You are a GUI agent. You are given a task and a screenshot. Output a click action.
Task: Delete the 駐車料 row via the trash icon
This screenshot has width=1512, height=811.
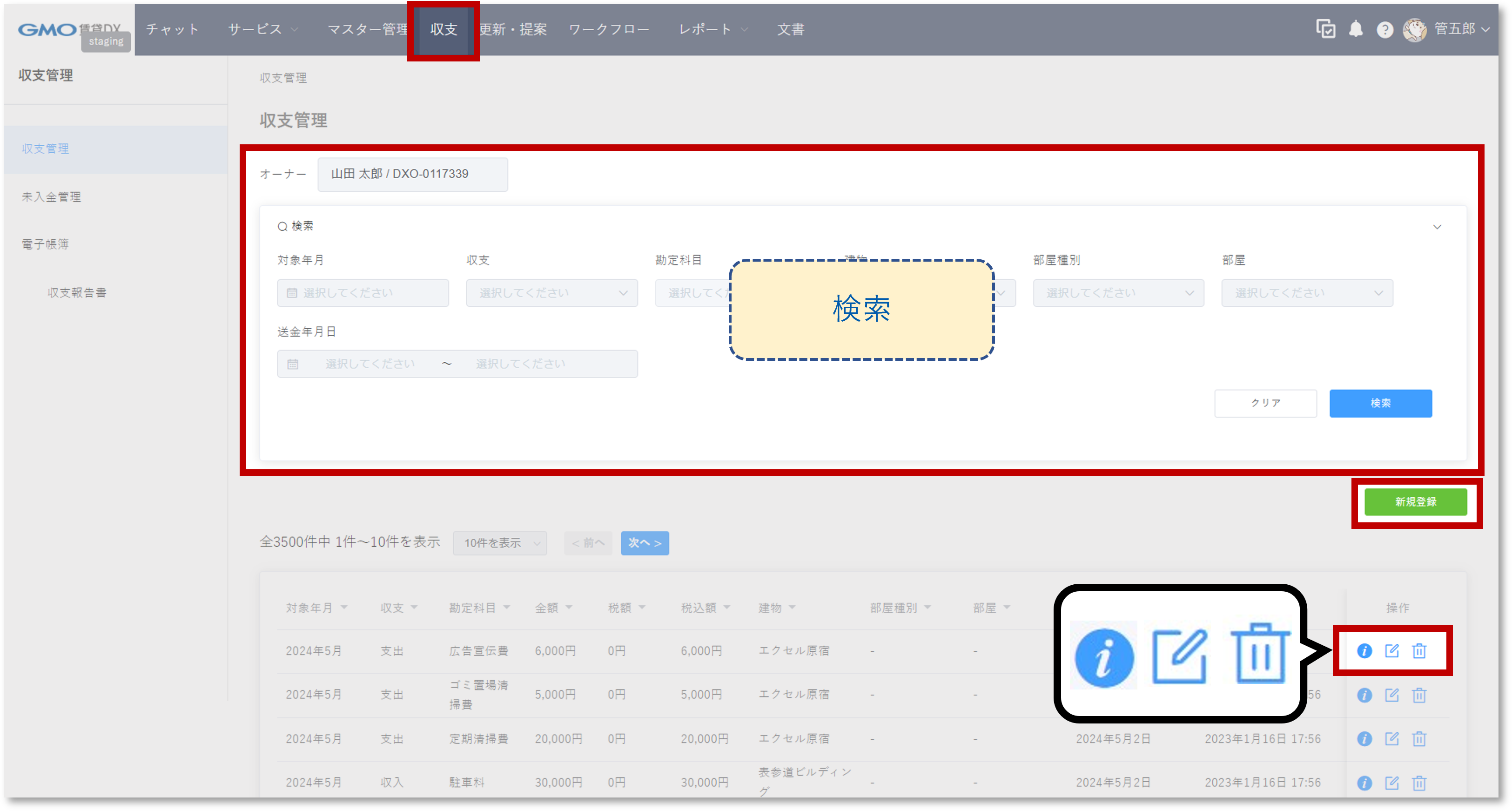(x=1418, y=782)
